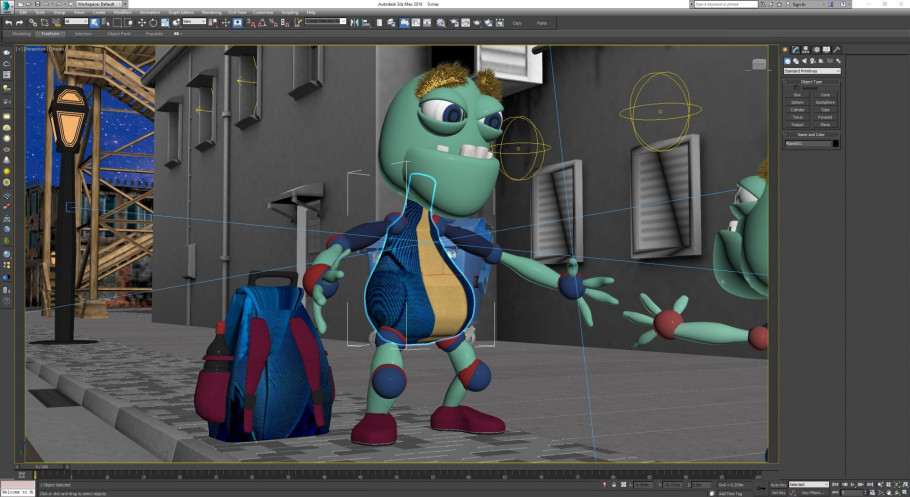Click the 3ds Max application button
910x497 pixels.
tap(7, 6)
